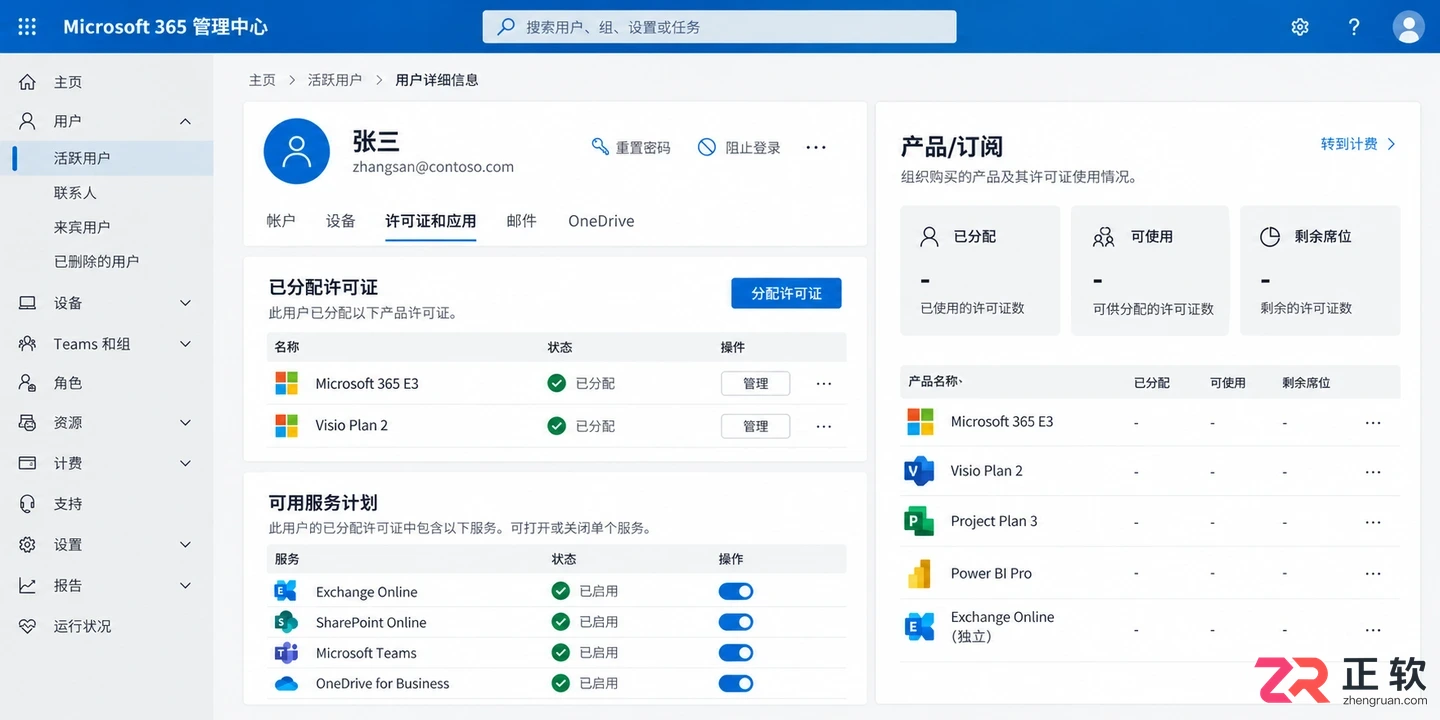1440x720 pixels.
Task: Click the Exchange Online service icon
Action: (286, 591)
